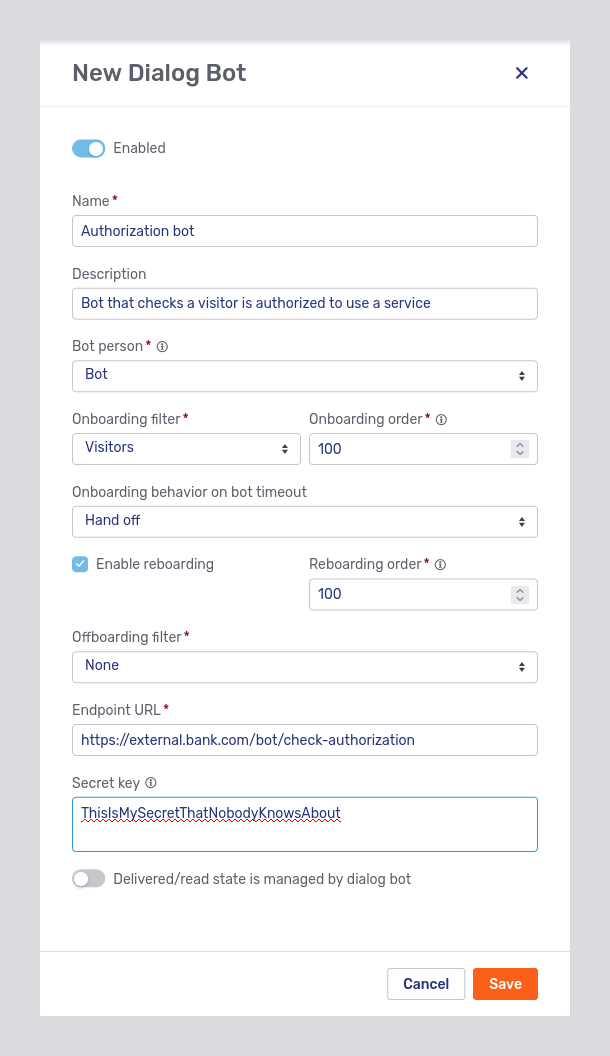Click inside the Endpoint URL field
Image resolution: width=610 pixels, height=1056 pixels.
tap(304, 740)
